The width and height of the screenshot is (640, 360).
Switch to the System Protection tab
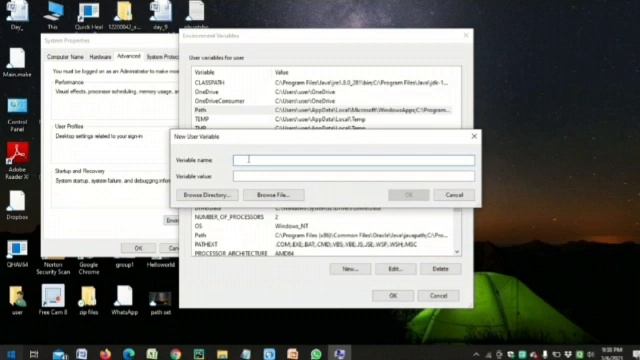[162, 57]
